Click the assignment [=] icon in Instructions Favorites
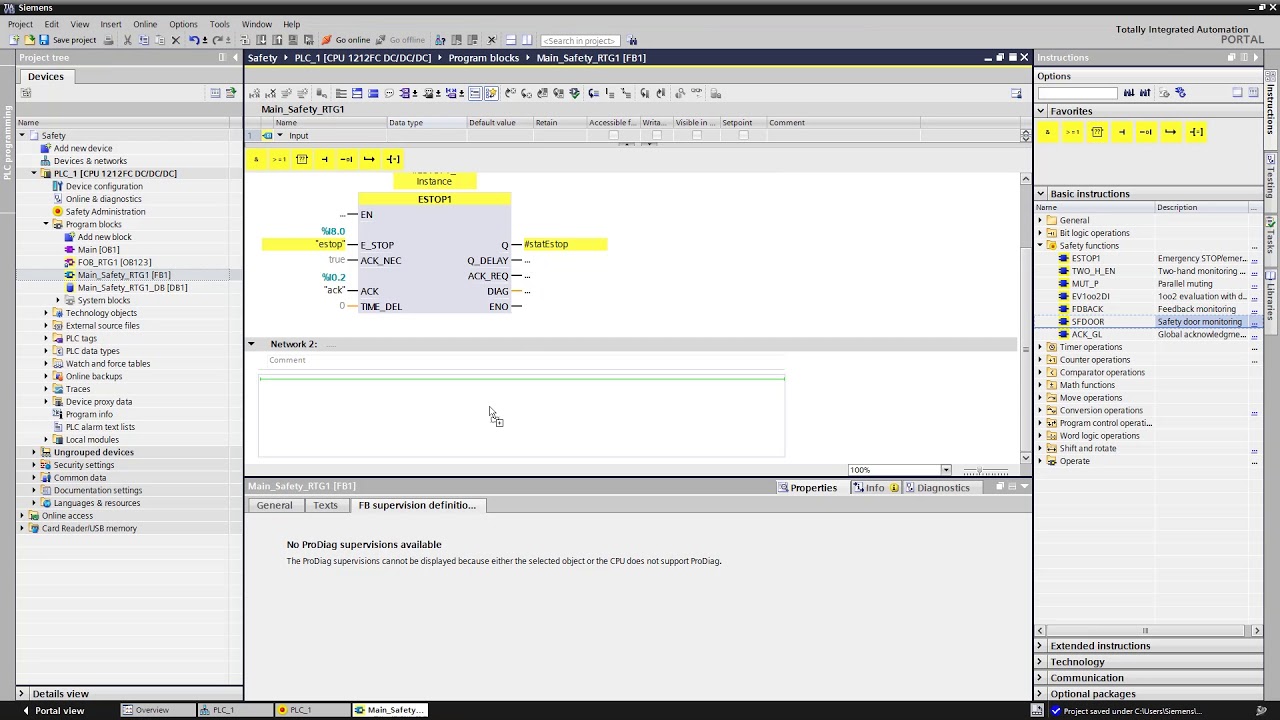 (1195, 132)
